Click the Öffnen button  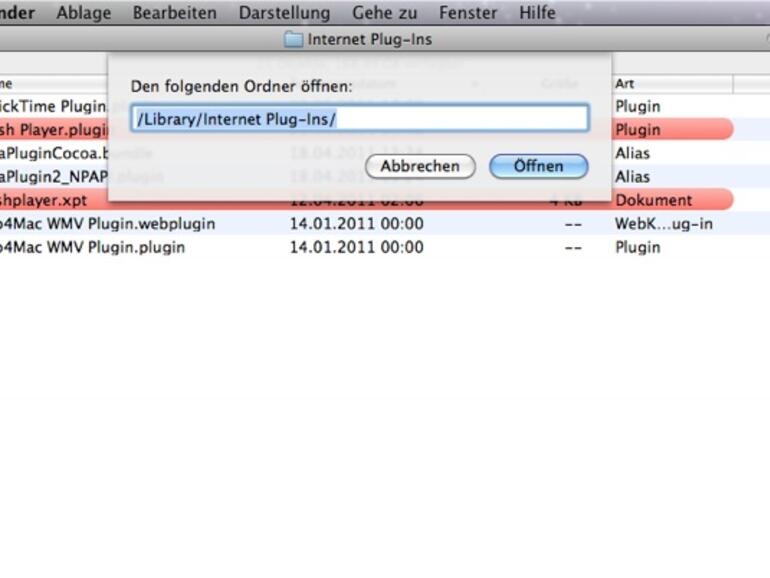(539, 166)
